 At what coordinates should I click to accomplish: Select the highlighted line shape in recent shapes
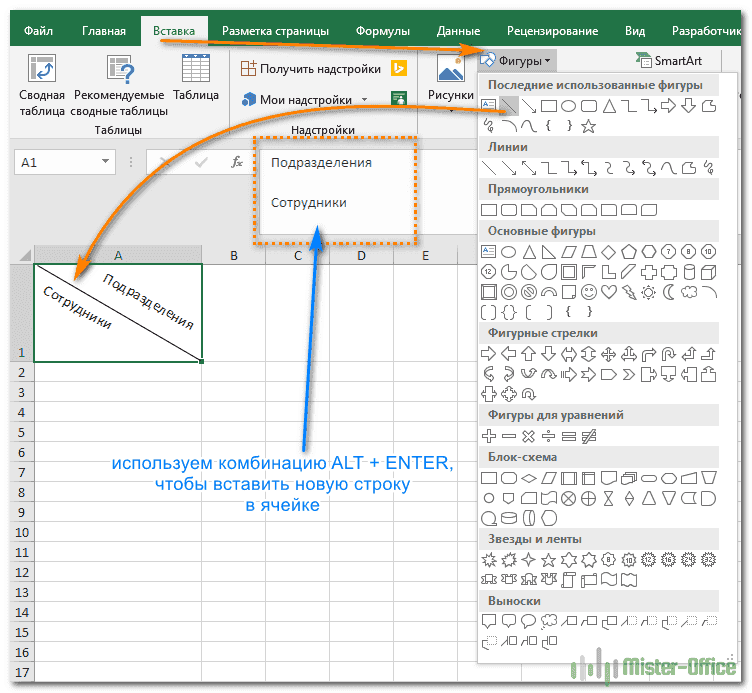point(510,105)
